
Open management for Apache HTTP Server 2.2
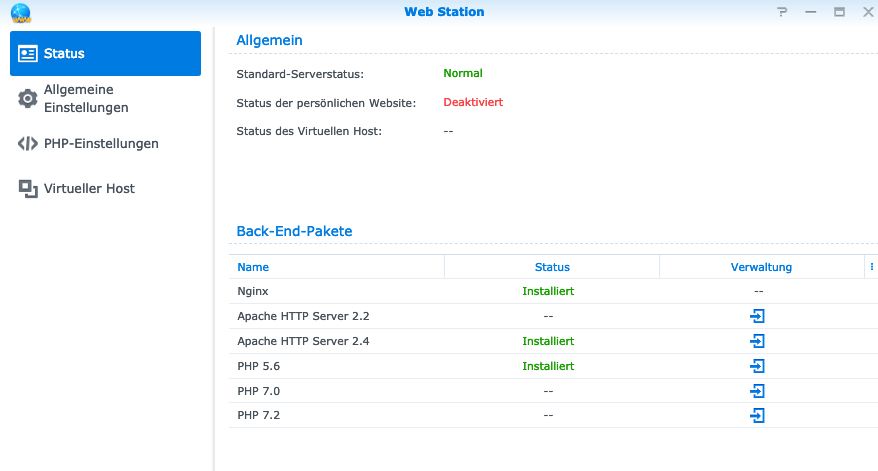(757, 316)
